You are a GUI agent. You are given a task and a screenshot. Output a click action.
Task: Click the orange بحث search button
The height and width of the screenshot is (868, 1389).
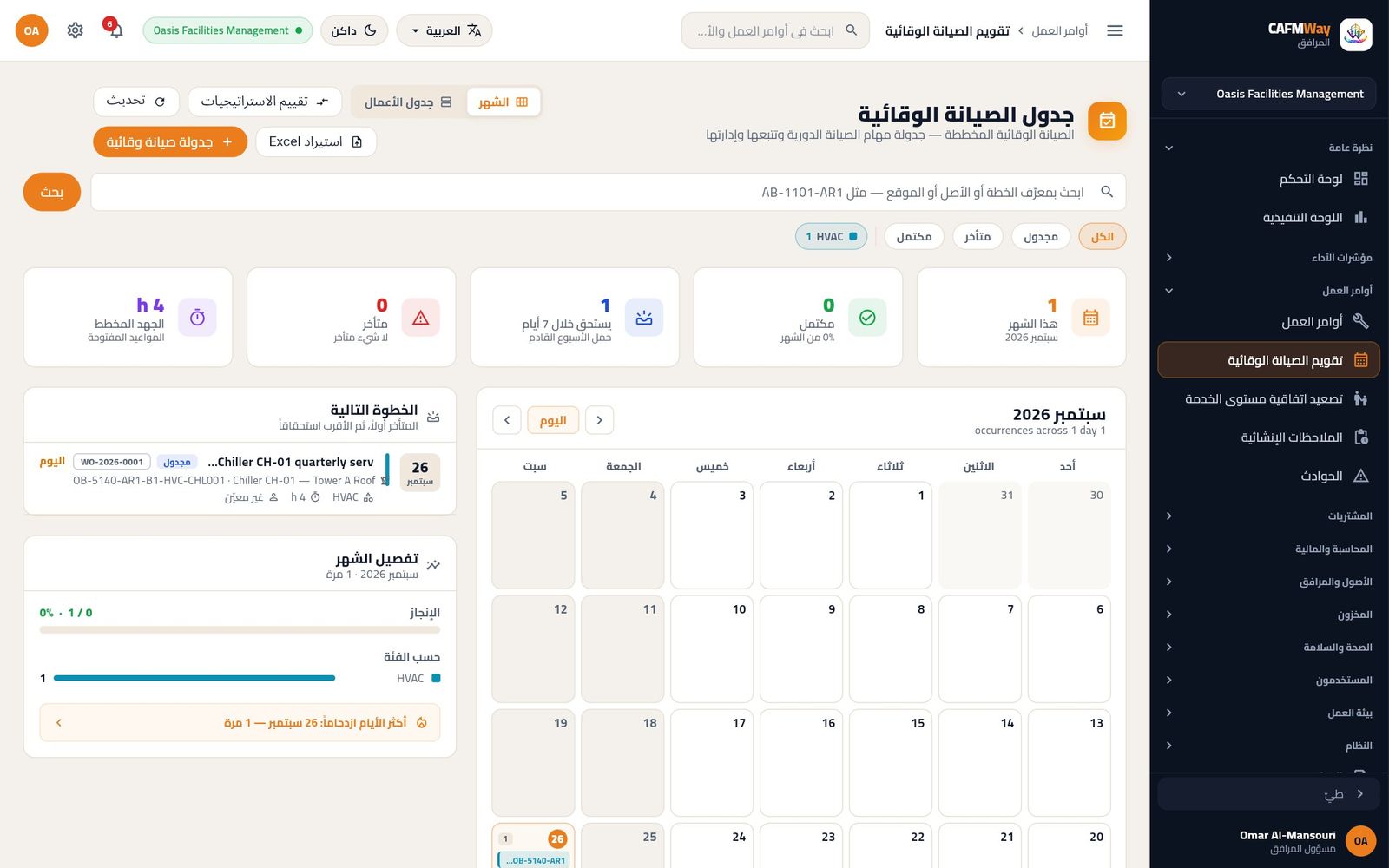pyautogui.click(x=52, y=192)
